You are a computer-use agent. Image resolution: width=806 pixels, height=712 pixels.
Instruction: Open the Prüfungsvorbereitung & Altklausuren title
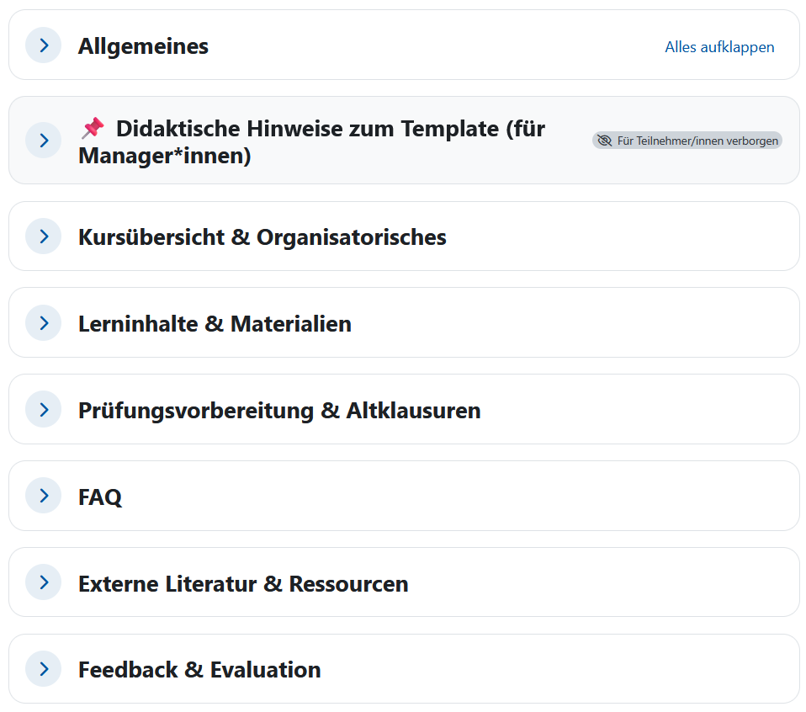[x=279, y=410]
